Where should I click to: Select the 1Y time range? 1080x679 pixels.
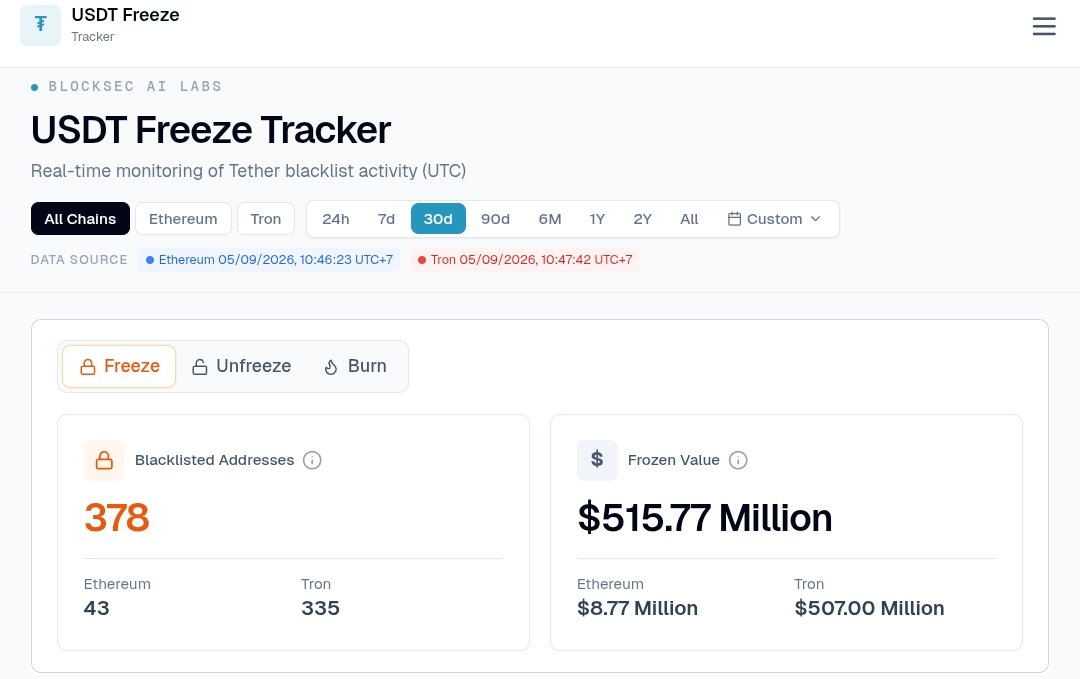(597, 219)
